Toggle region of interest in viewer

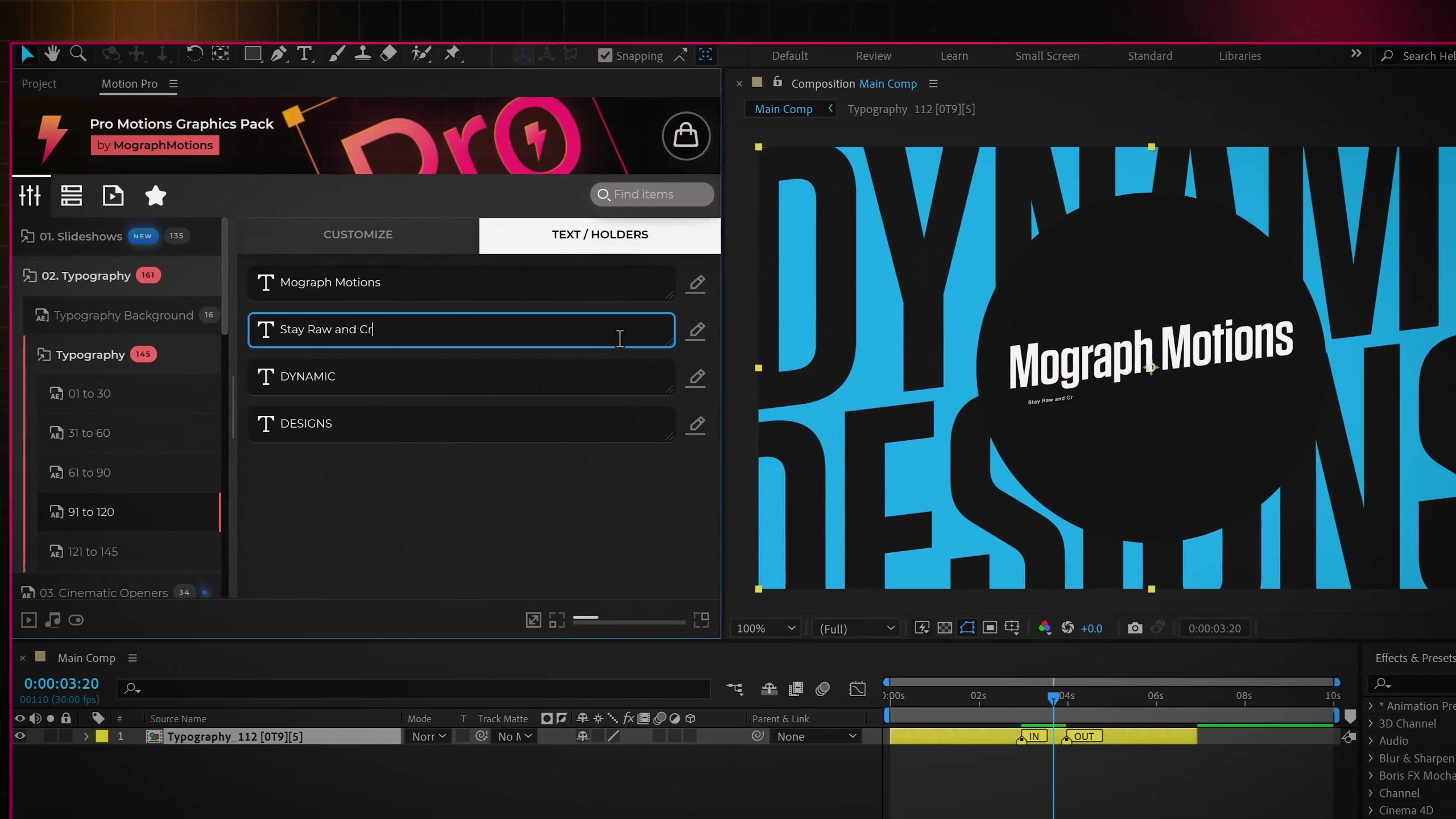click(x=990, y=628)
